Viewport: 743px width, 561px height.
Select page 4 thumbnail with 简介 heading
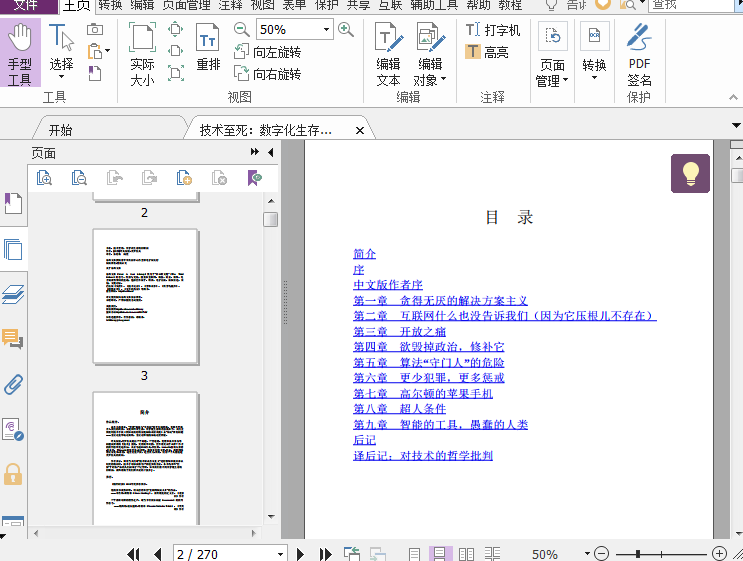[x=145, y=459]
